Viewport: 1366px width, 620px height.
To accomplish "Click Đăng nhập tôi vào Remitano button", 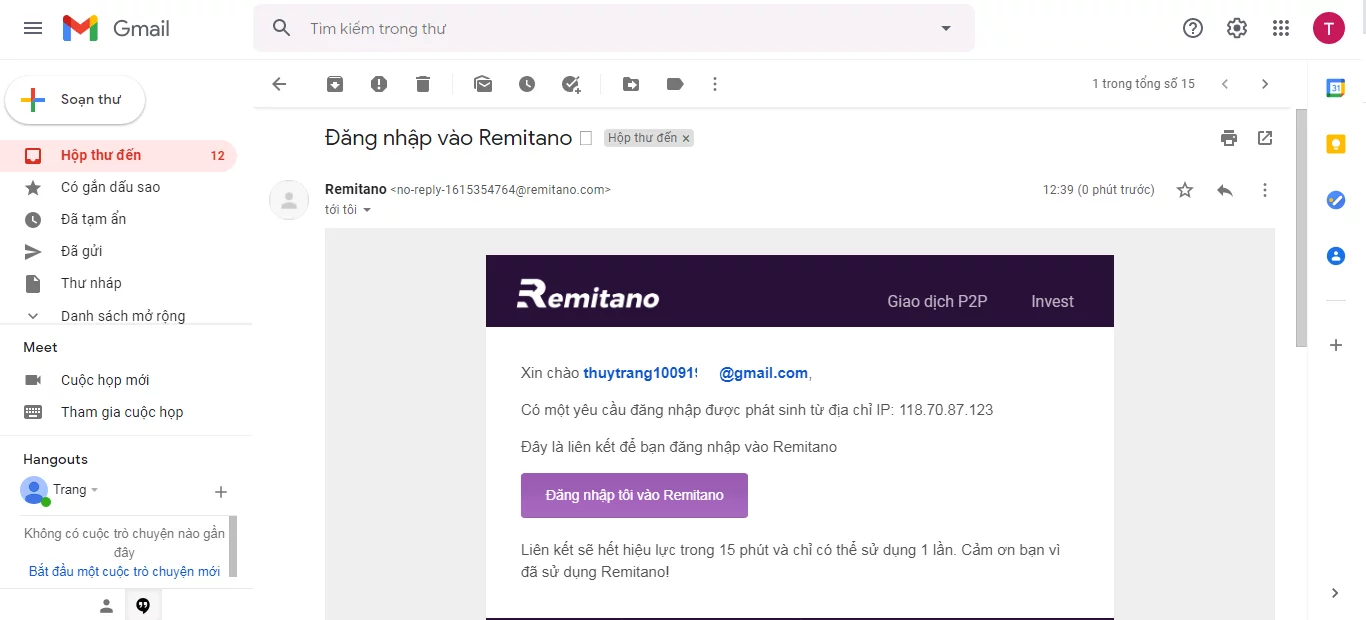I will [x=634, y=495].
